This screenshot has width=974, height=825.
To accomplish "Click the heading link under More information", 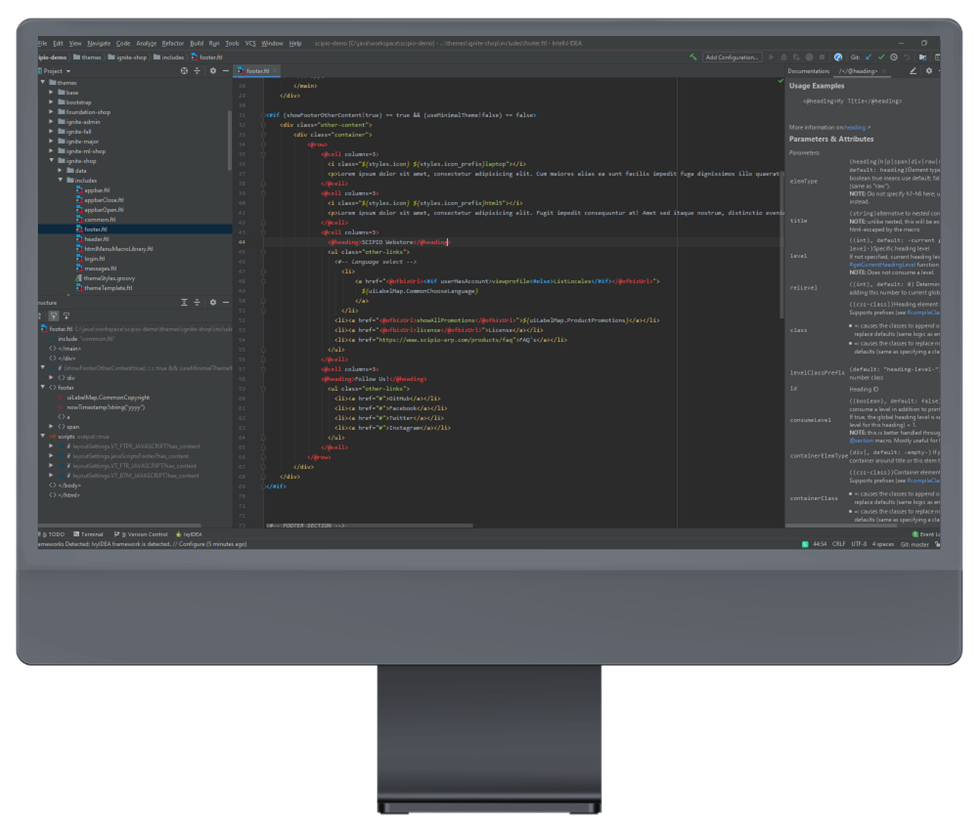I will (856, 127).
